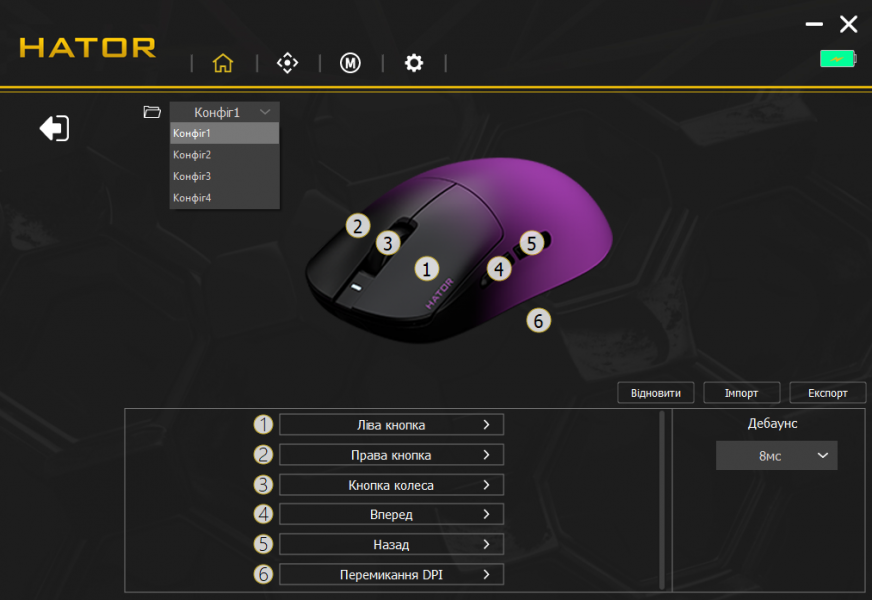Click the exit arrow icon
872x600 pixels.
[54, 128]
